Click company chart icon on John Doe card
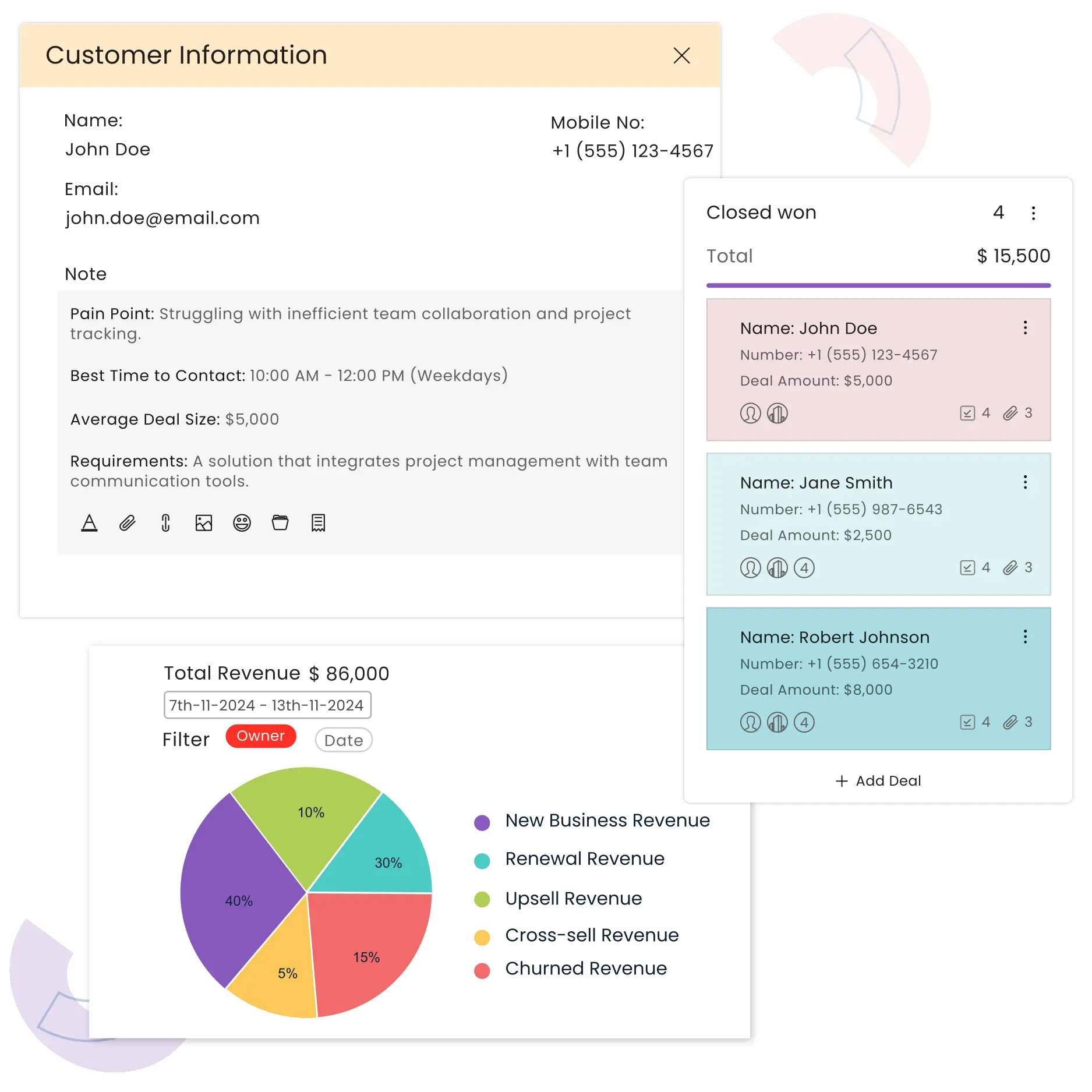The height and width of the screenshot is (1092, 1092). coord(778,414)
